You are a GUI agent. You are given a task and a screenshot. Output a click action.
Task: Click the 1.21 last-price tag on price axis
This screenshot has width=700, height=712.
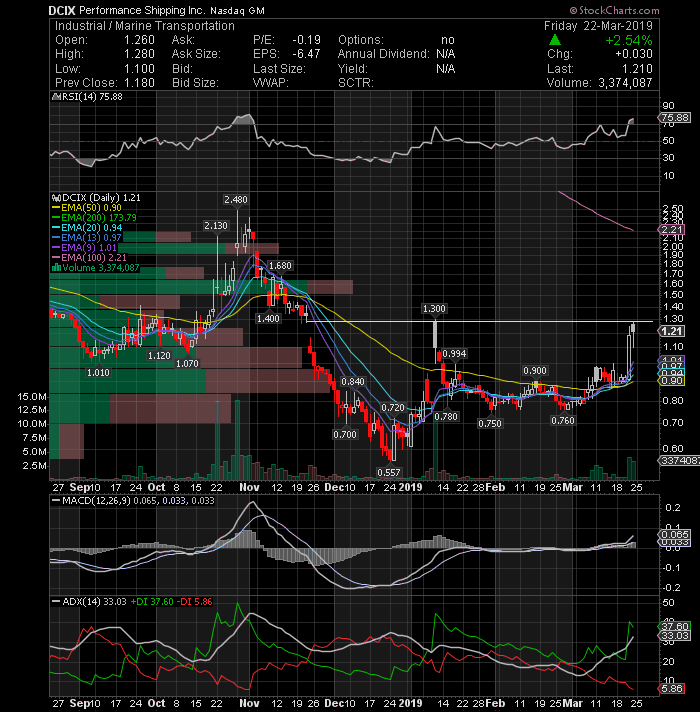(672, 331)
